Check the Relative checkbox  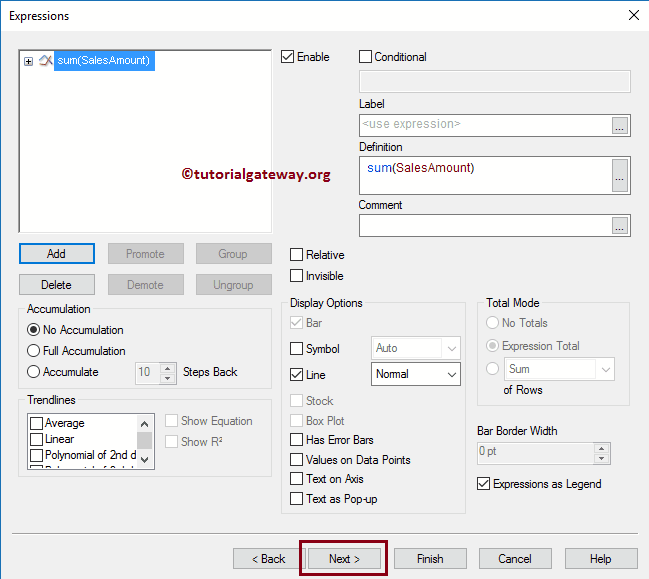296,255
